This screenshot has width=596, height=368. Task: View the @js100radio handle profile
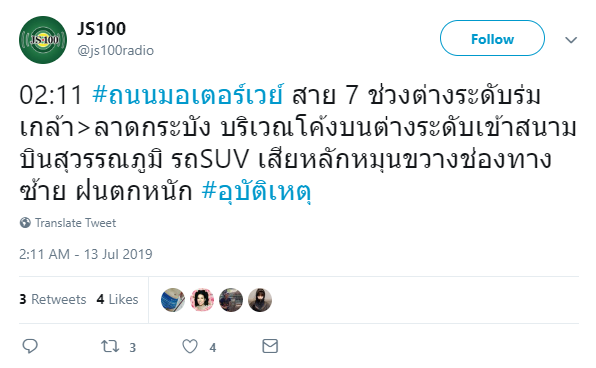click(x=116, y=51)
